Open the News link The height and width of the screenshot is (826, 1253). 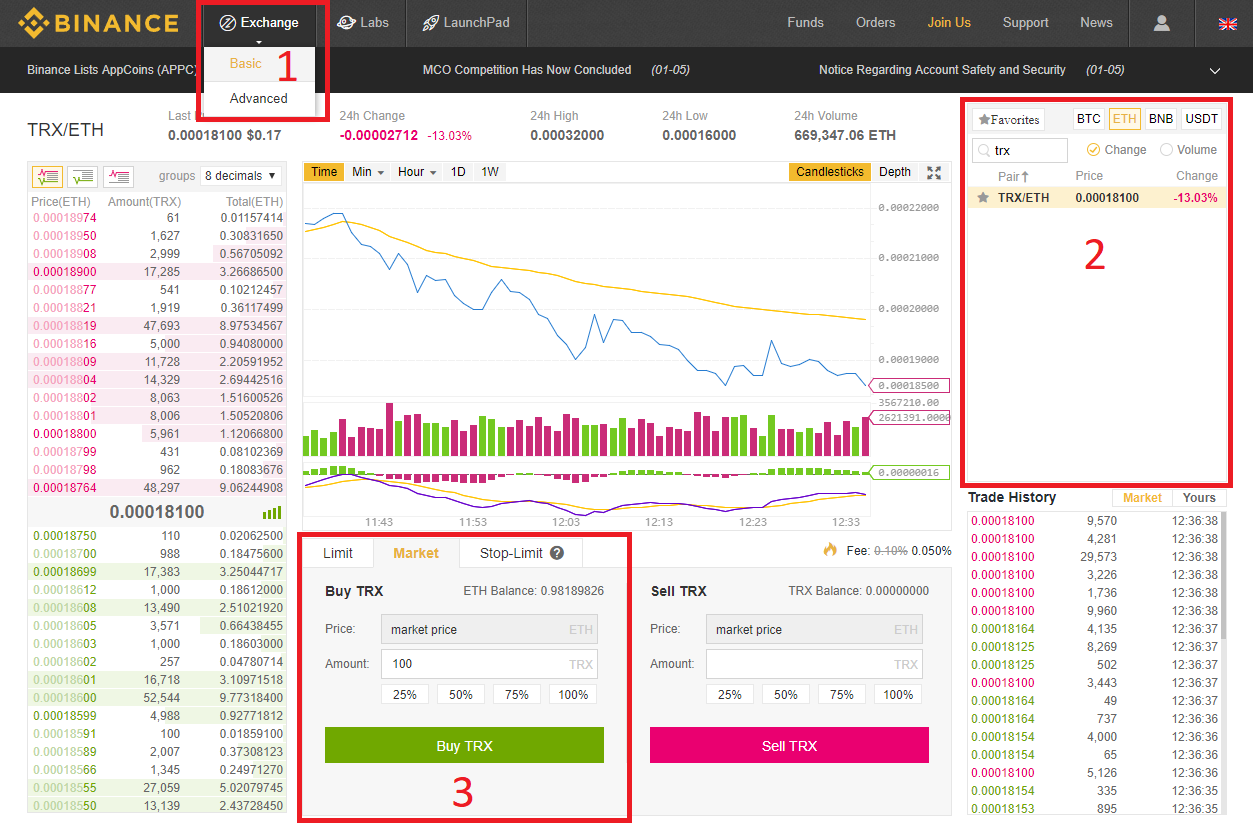pyautogui.click(x=1096, y=22)
